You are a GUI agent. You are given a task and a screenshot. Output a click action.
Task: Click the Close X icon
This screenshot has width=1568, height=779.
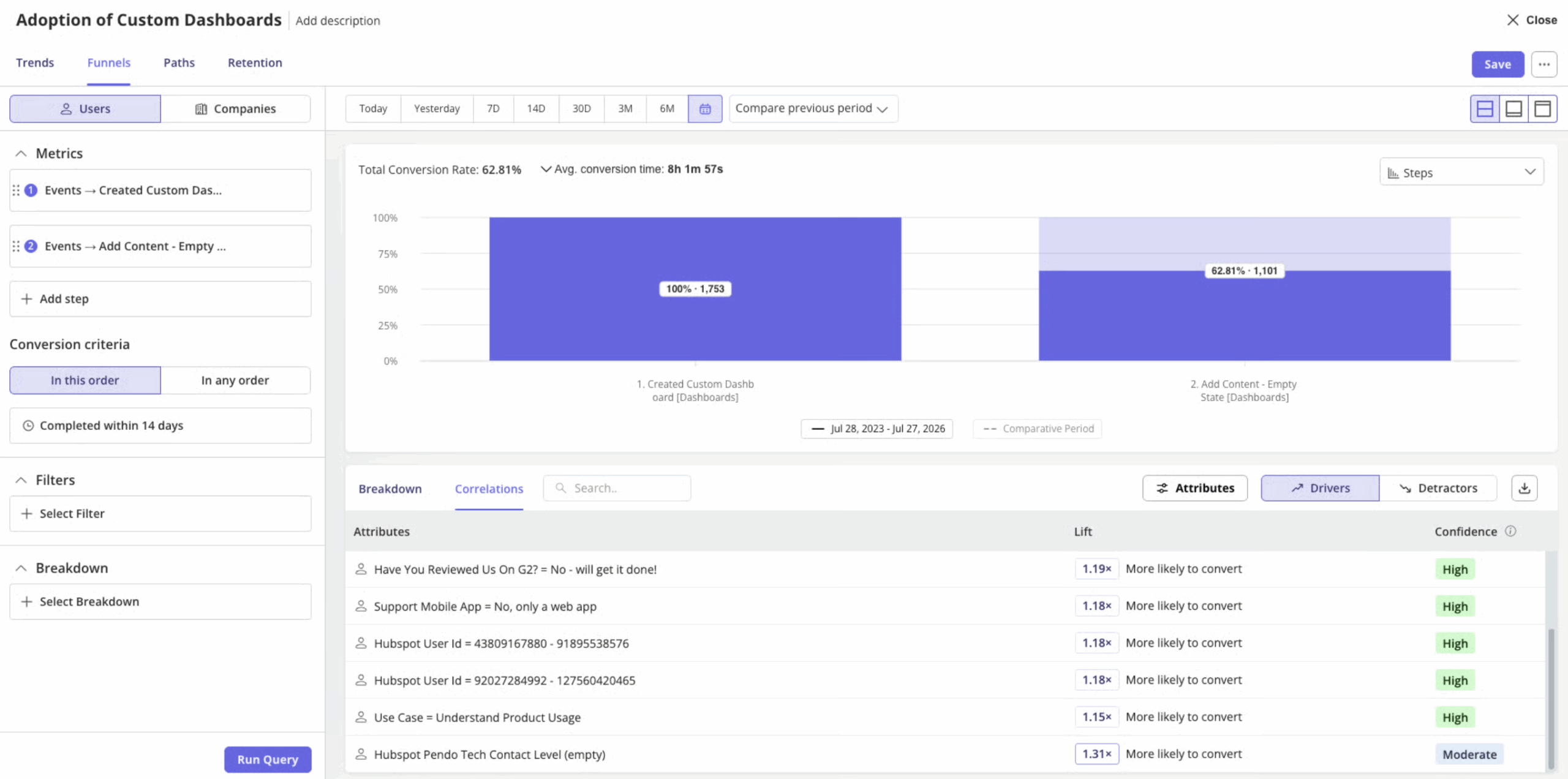1512,20
